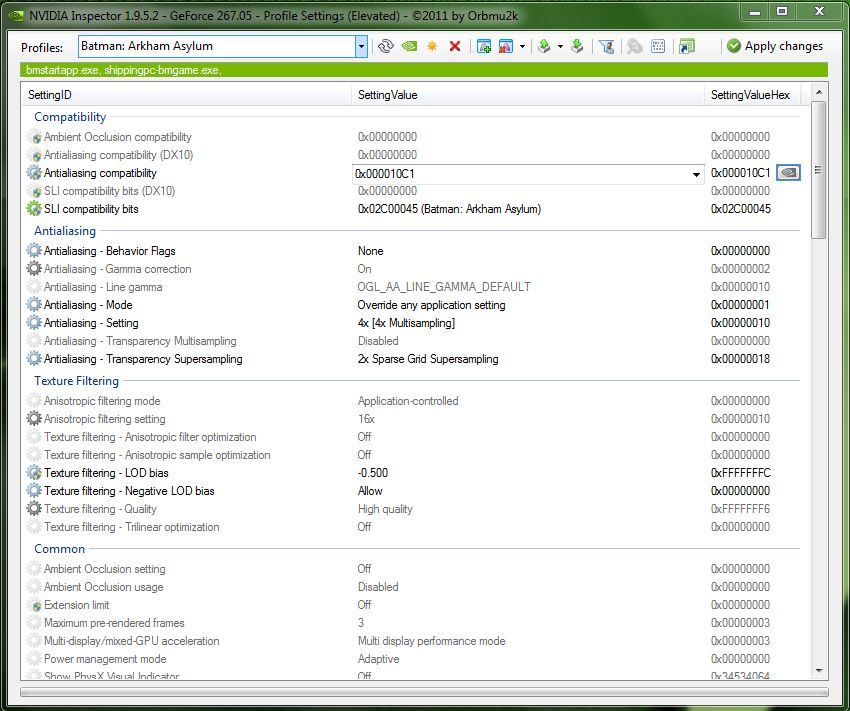Screen dimensions: 850x711
Task: Click gear icon beside Negative LOD bias row
Action: tap(34, 490)
